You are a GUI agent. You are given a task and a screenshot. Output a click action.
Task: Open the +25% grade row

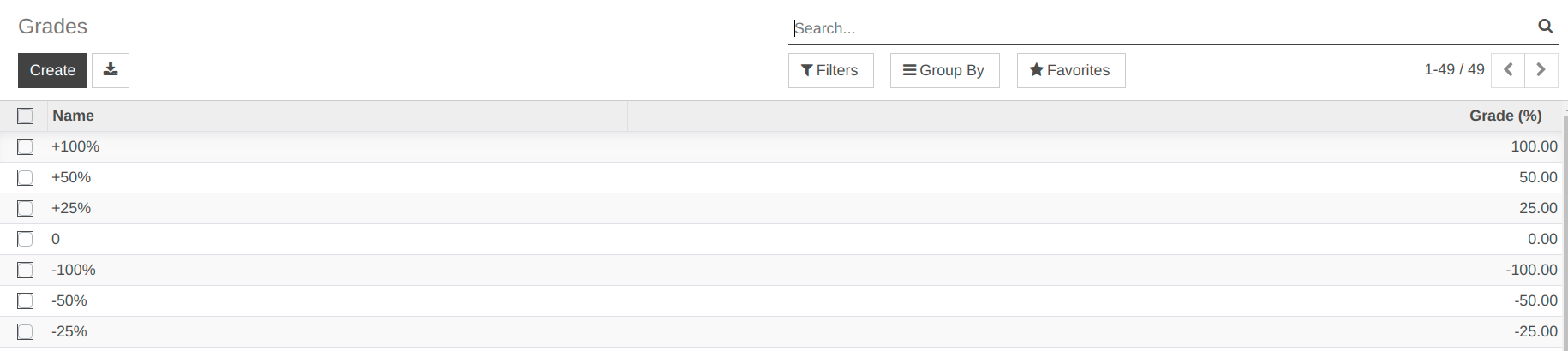click(71, 208)
